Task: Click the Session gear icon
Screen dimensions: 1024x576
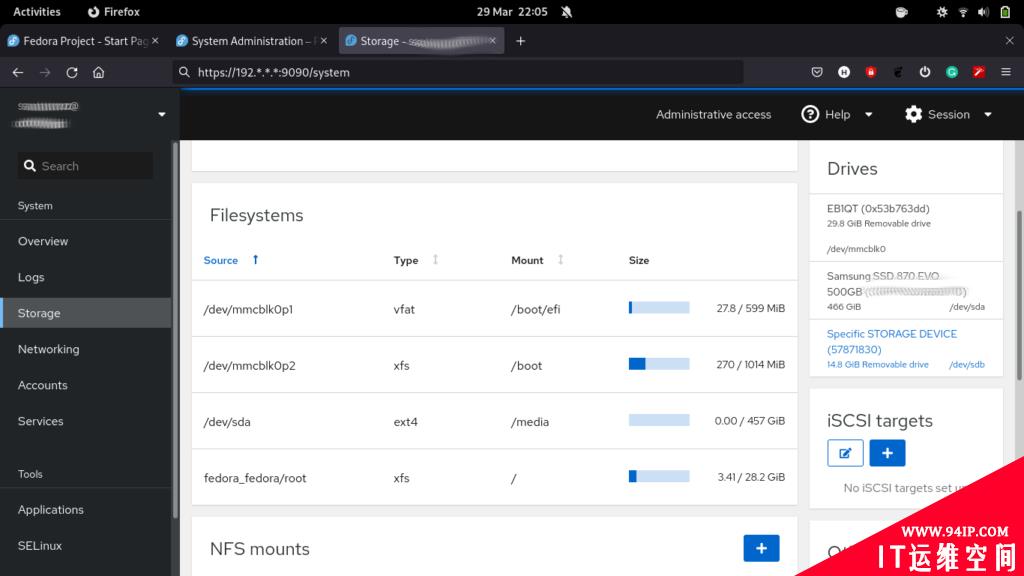Action: (914, 114)
